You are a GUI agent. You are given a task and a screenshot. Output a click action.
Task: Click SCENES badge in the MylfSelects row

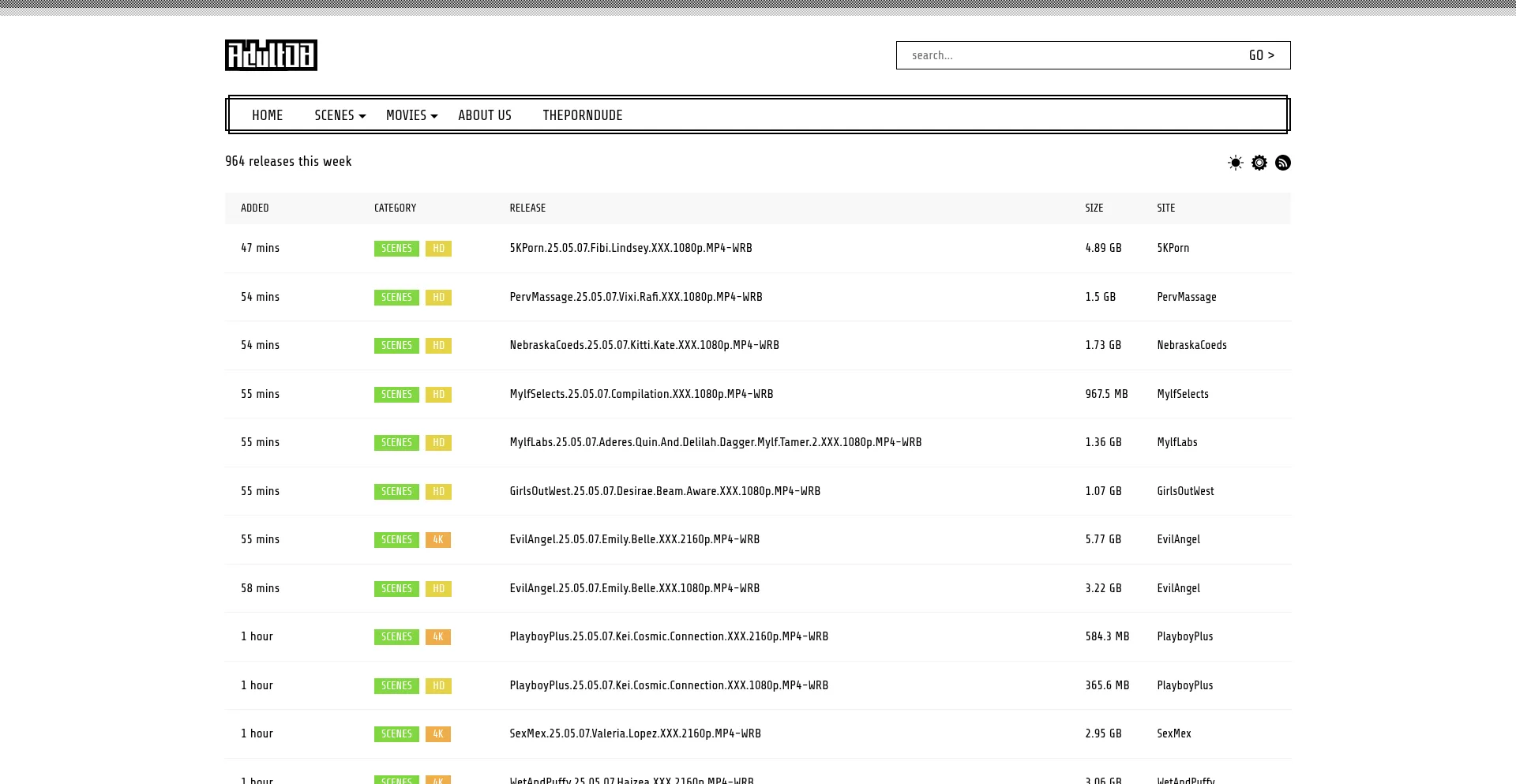click(x=396, y=394)
